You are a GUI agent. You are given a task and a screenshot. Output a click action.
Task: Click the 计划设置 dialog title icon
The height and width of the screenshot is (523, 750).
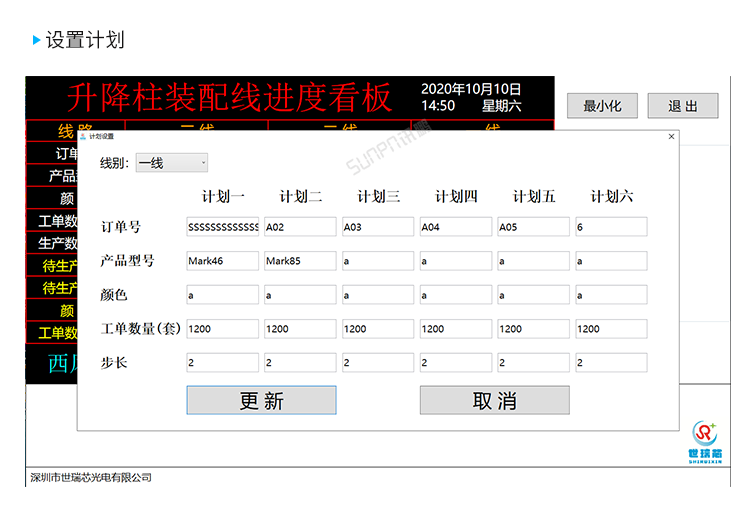point(84,136)
